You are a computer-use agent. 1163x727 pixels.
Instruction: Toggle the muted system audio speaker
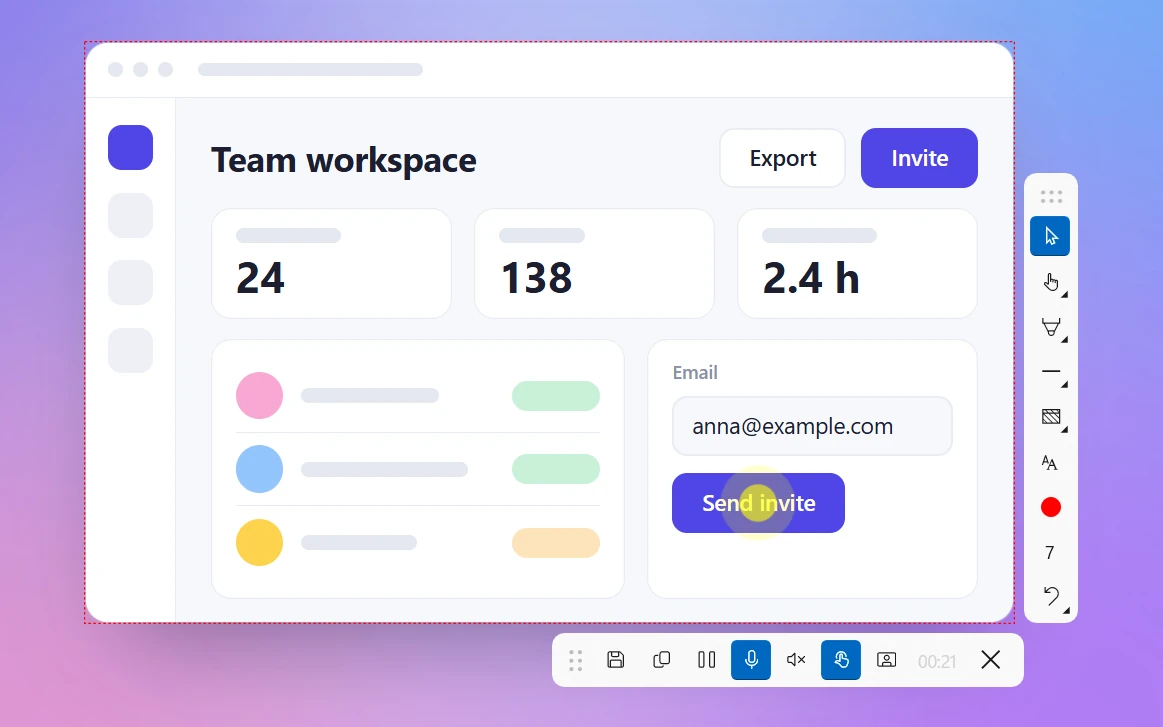[796, 659]
